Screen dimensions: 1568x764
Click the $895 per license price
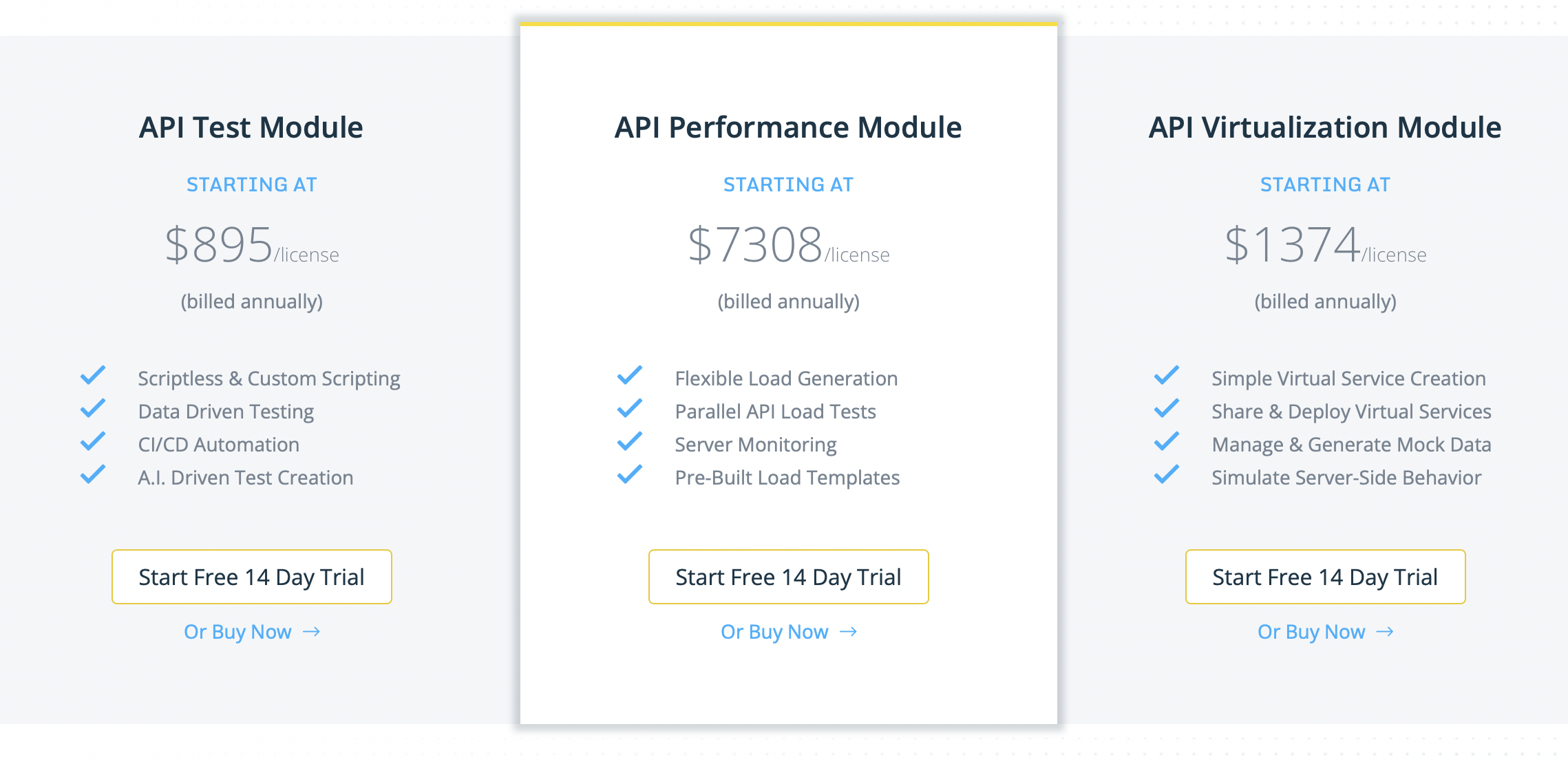point(251,246)
